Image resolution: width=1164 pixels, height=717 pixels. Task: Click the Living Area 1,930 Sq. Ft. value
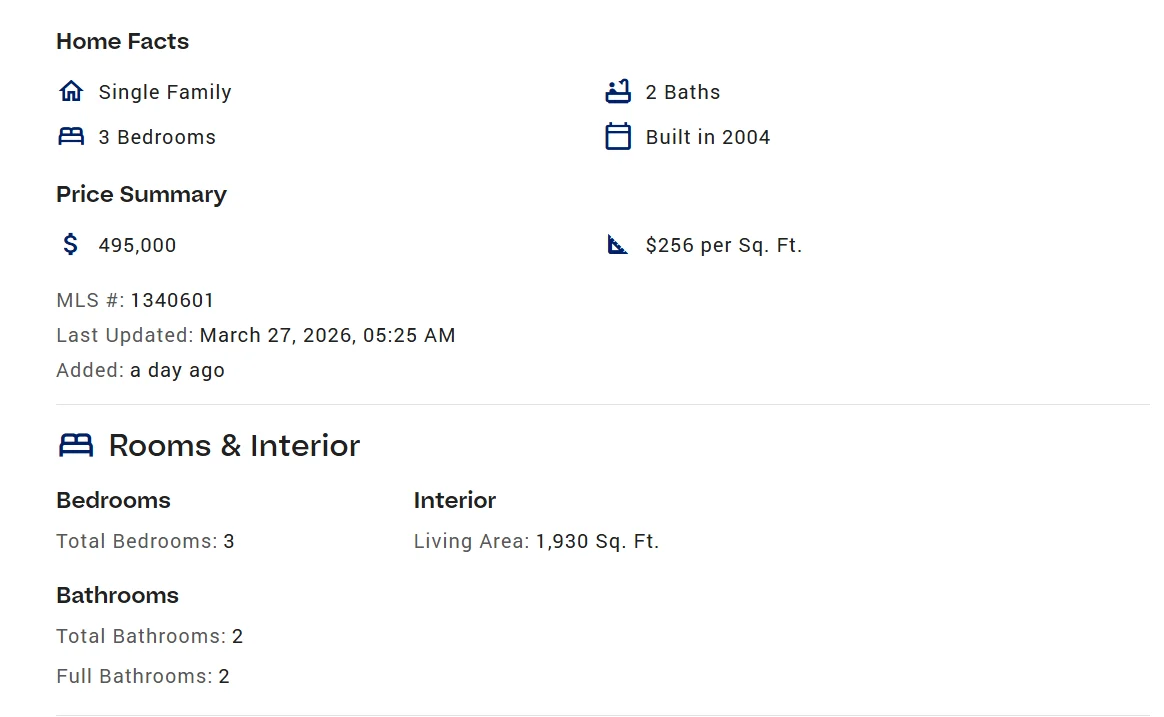597,541
